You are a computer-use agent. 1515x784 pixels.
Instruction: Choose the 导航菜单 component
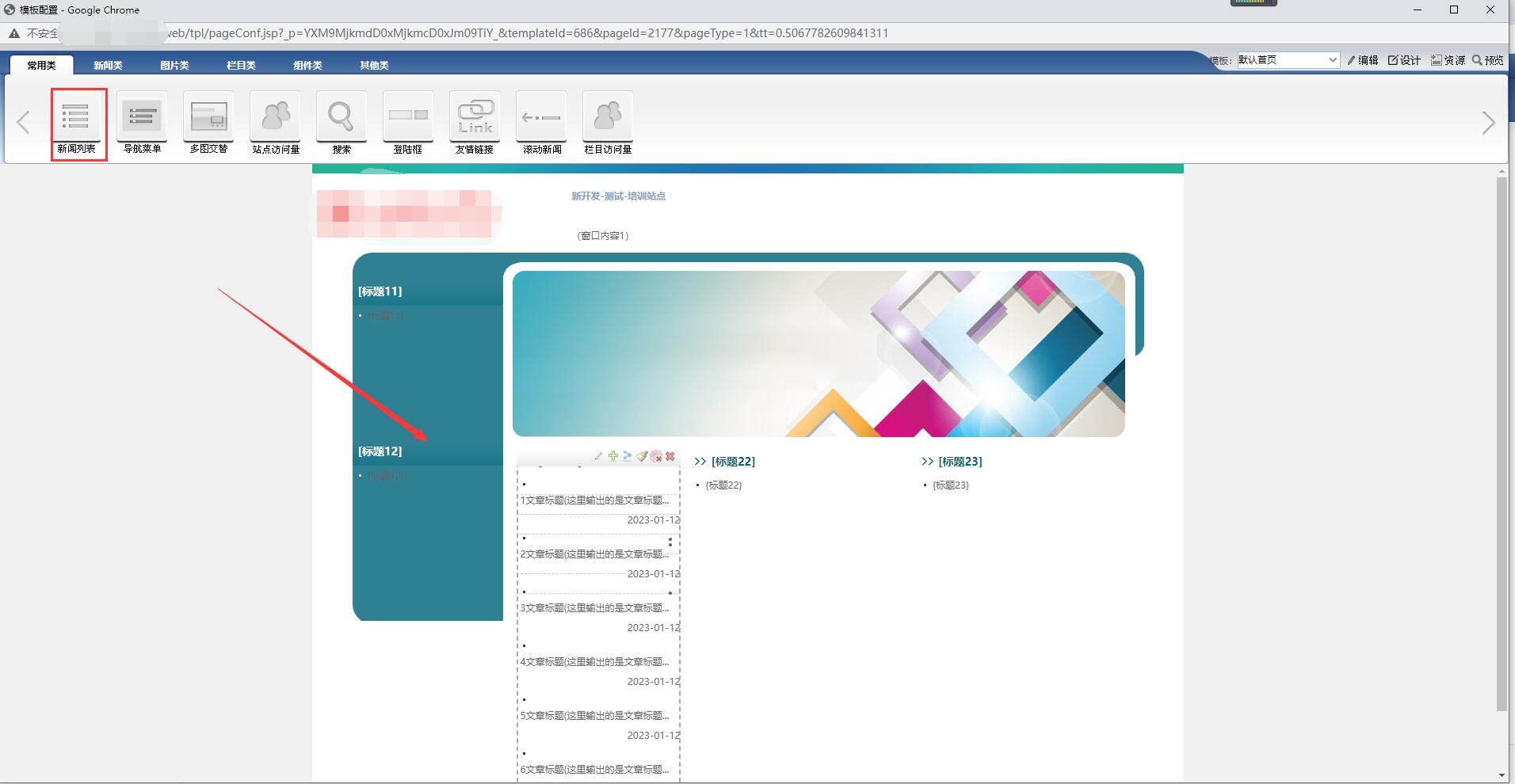pyautogui.click(x=142, y=117)
